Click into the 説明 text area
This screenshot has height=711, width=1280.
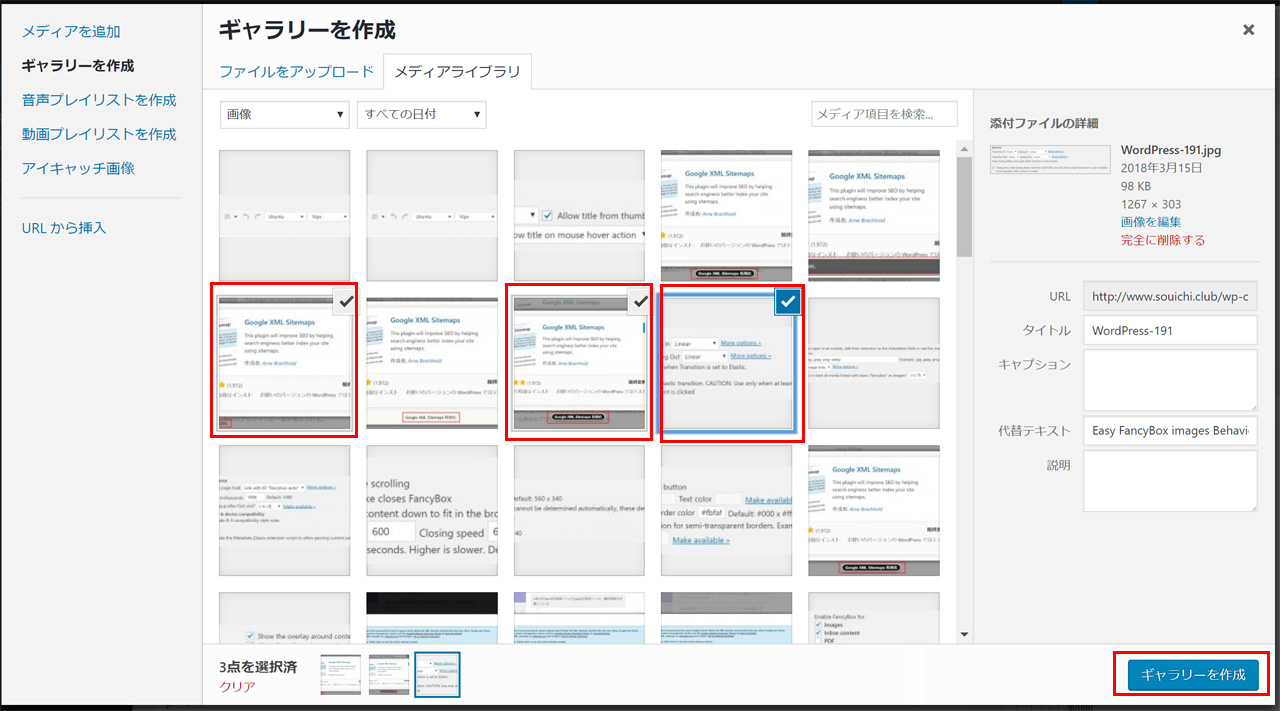tap(1170, 481)
